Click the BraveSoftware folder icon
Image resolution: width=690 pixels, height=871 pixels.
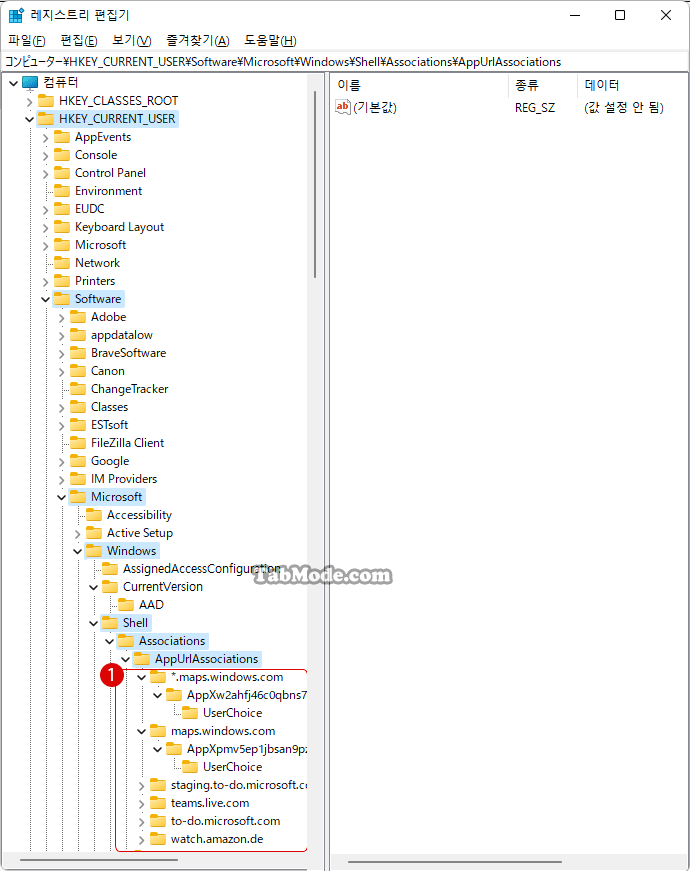pyautogui.click(x=78, y=352)
